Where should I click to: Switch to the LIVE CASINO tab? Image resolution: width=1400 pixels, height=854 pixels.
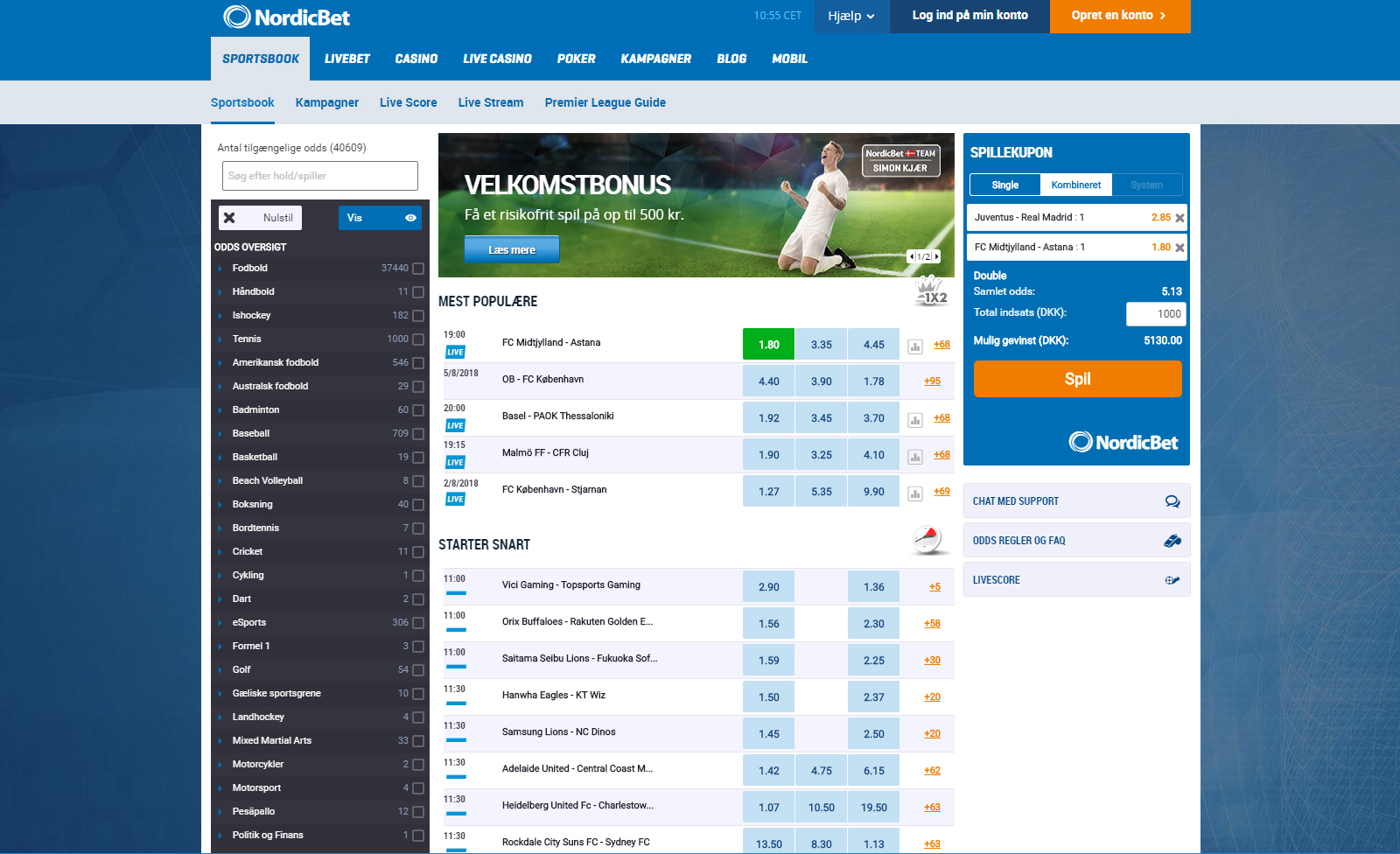(x=497, y=59)
